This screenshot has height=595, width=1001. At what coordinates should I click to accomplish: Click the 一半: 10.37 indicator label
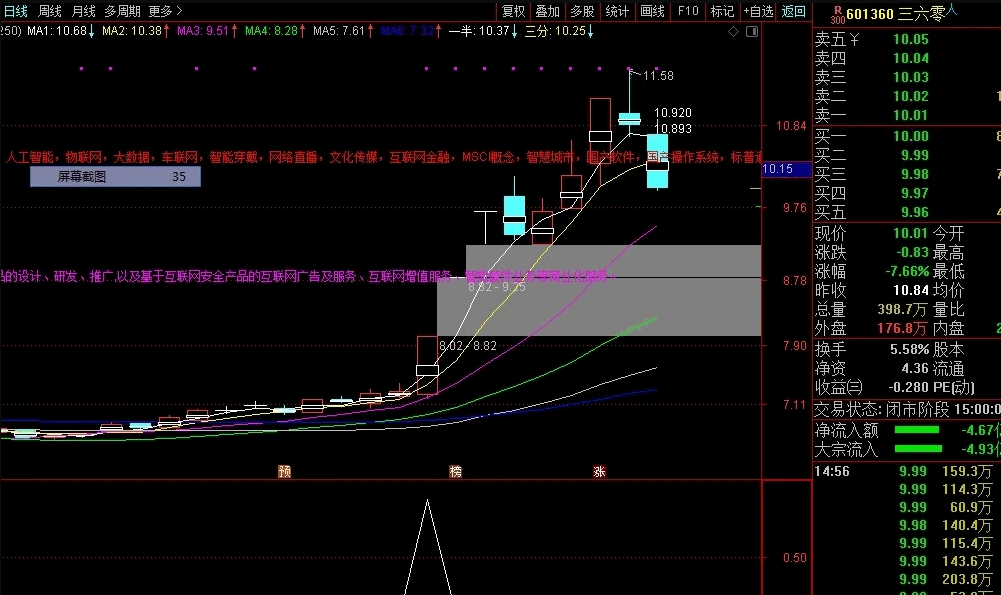483,31
